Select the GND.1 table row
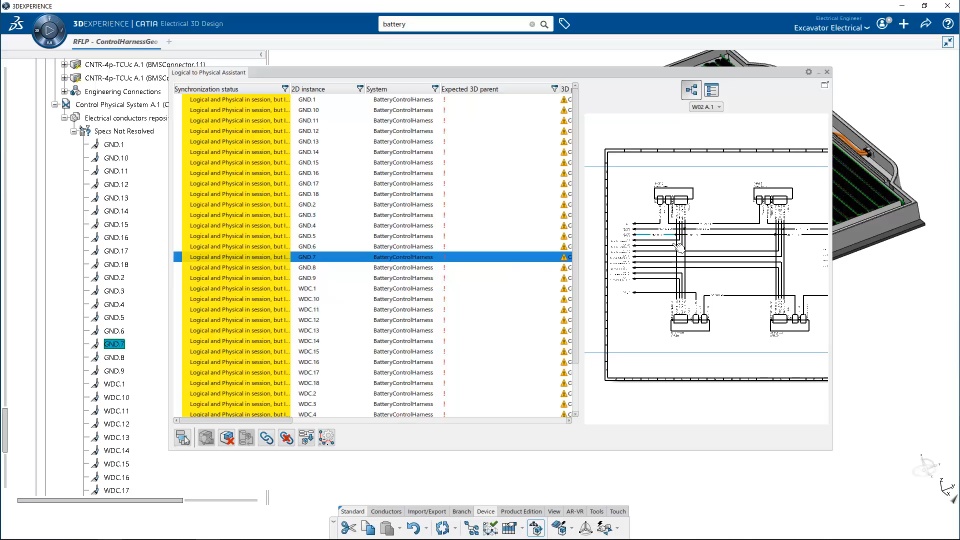 (372, 99)
